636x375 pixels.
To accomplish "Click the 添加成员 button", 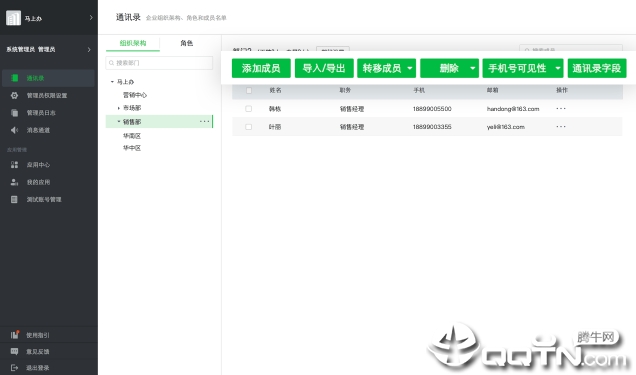I will coord(261,68).
